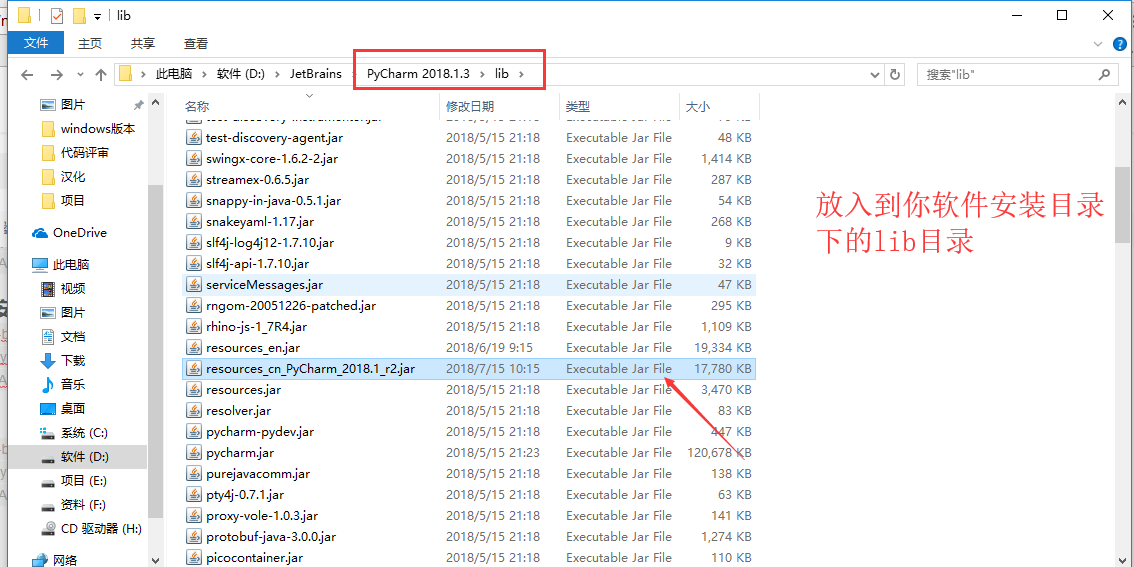Expand the ribbon chevron
This screenshot has width=1134, height=567.
point(1098,45)
